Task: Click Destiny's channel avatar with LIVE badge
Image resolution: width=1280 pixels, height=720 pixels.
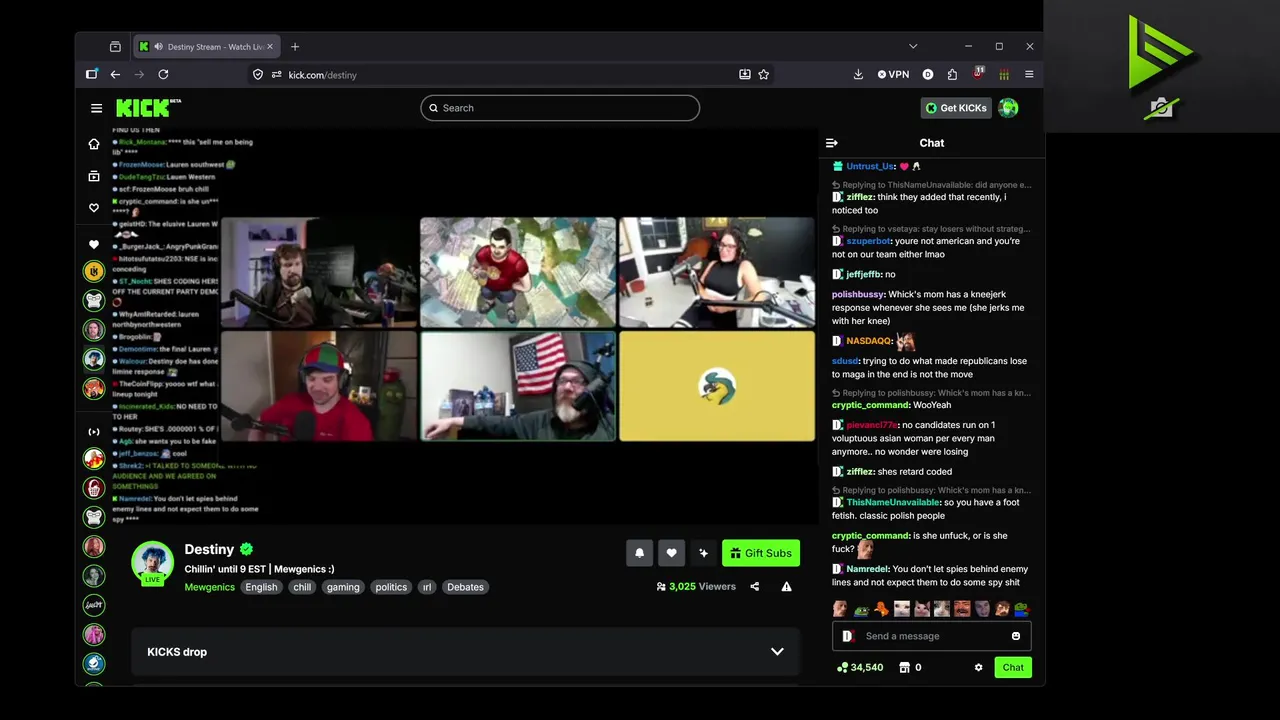Action: 152,562
